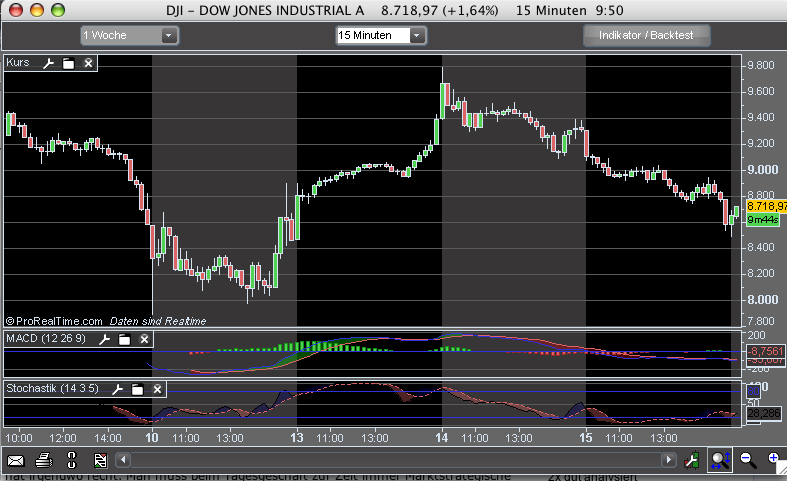Click the Indikator / Backtest button

[x=646, y=36]
